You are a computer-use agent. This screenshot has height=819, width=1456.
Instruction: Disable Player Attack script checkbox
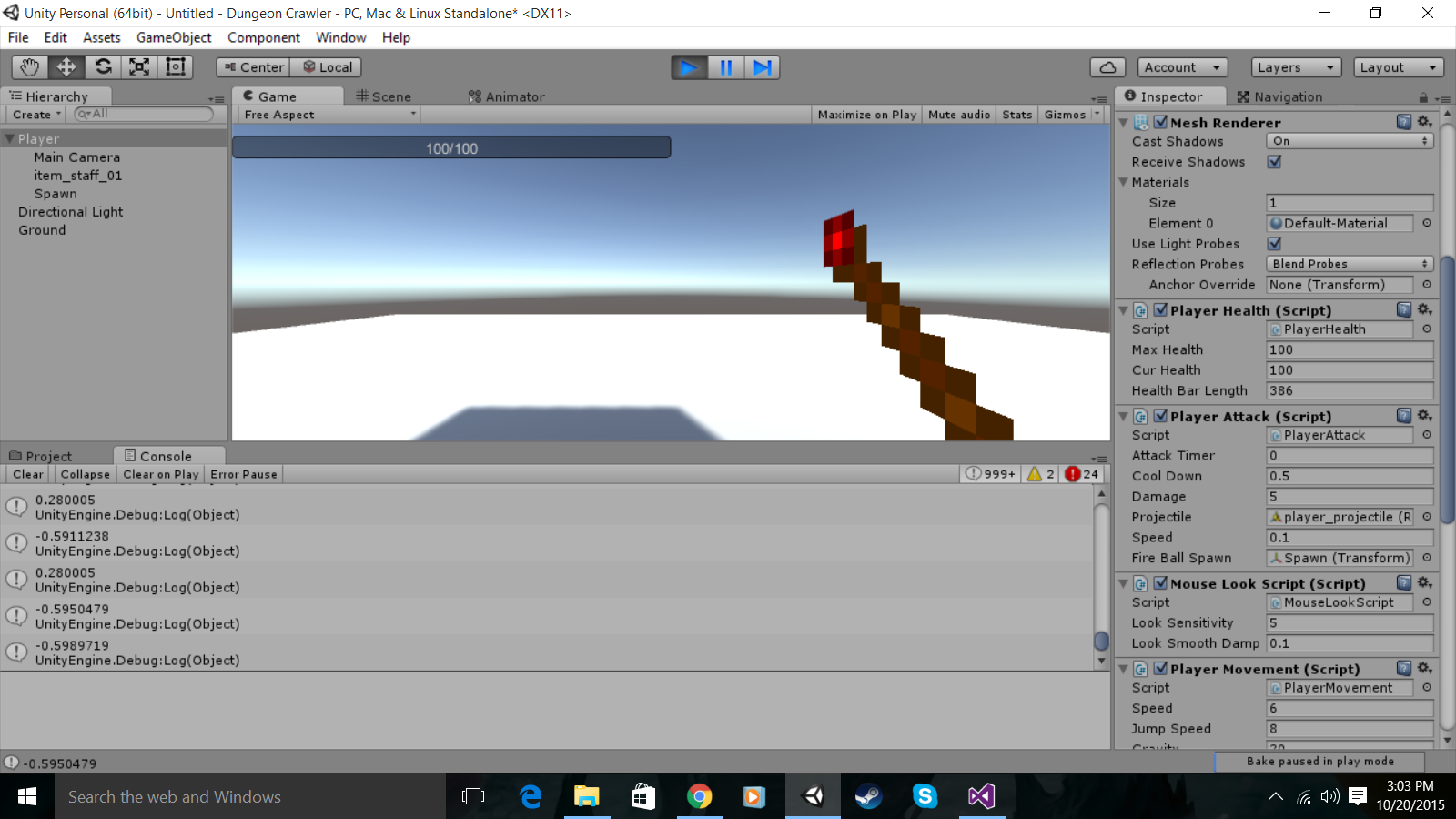click(x=1160, y=416)
